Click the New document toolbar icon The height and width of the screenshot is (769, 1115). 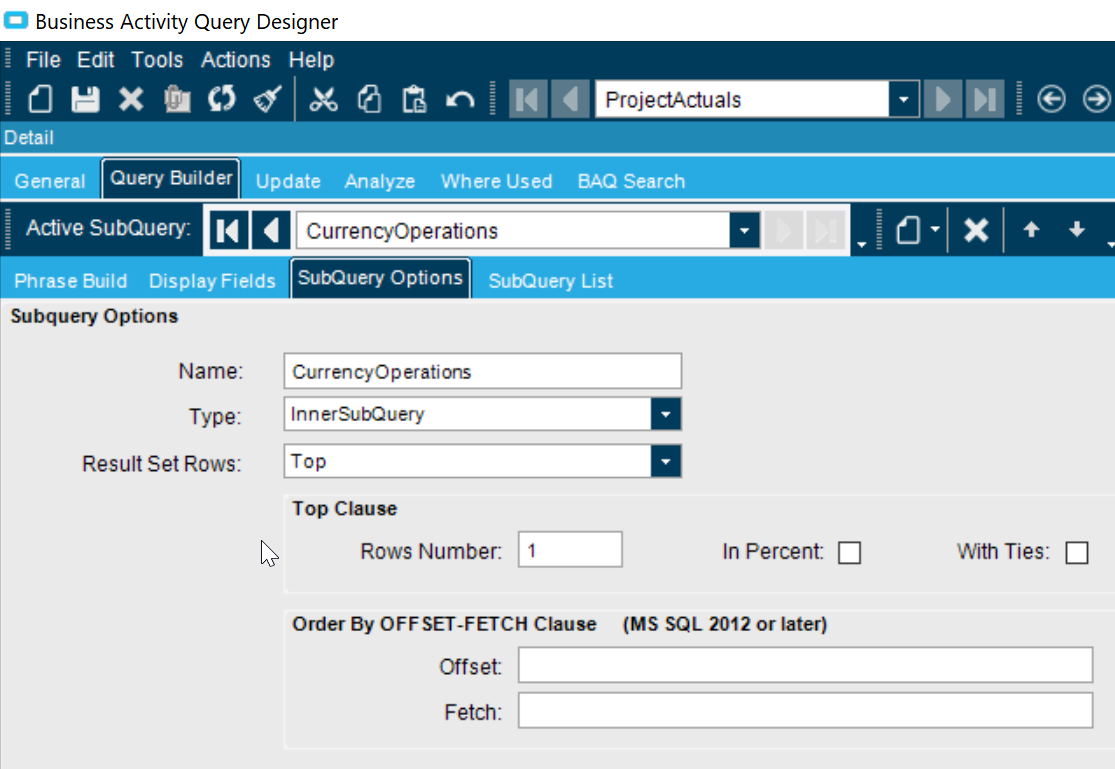pyautogui.click(x=40, y=99)
